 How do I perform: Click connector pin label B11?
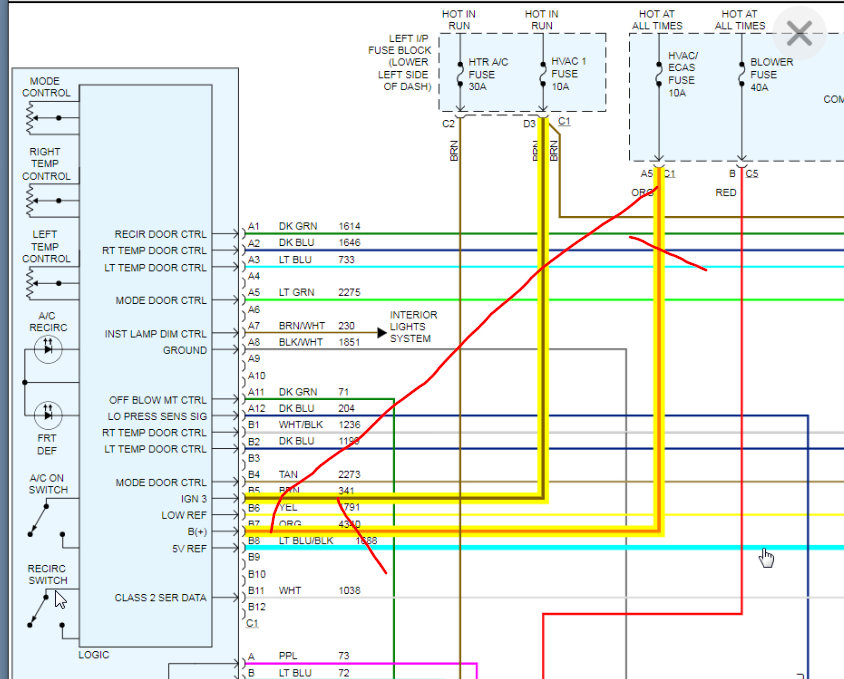point(256,591)
